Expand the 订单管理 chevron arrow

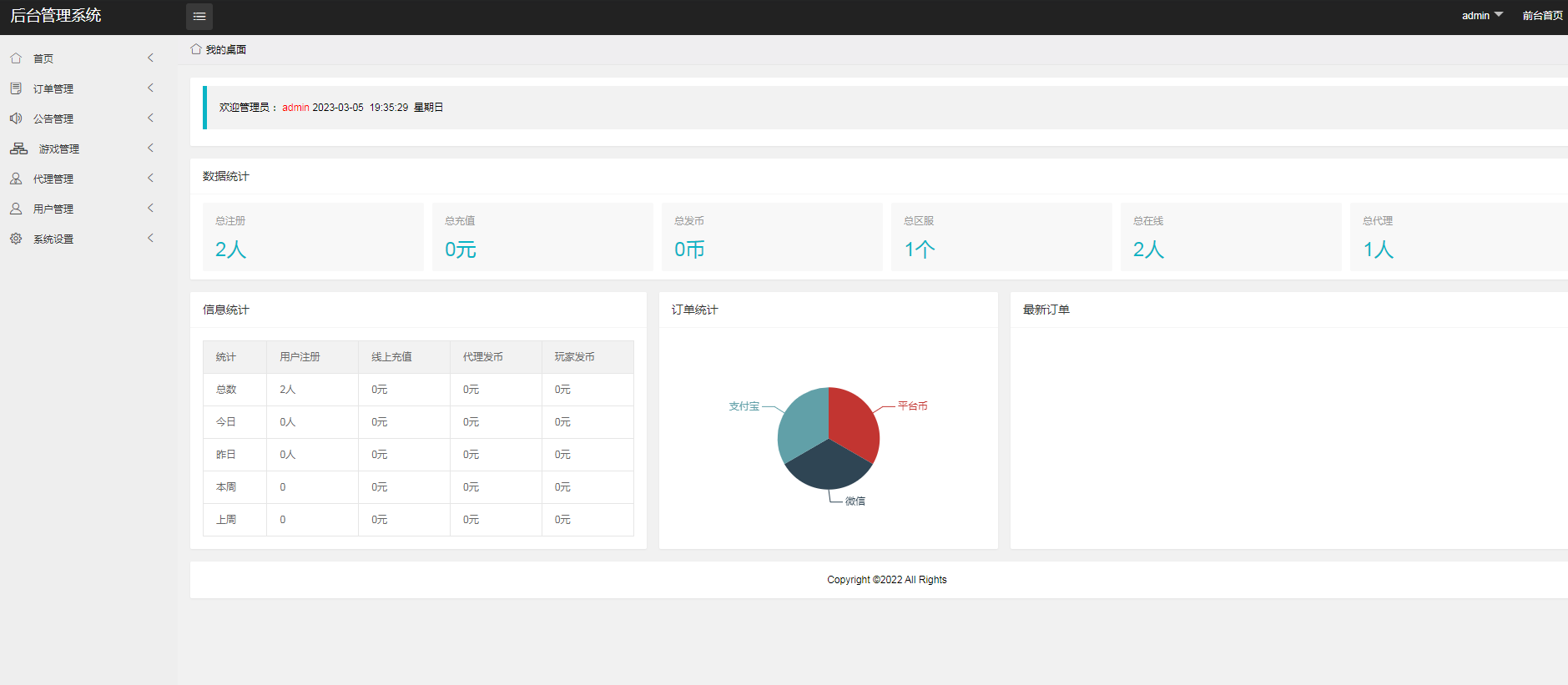150,88
